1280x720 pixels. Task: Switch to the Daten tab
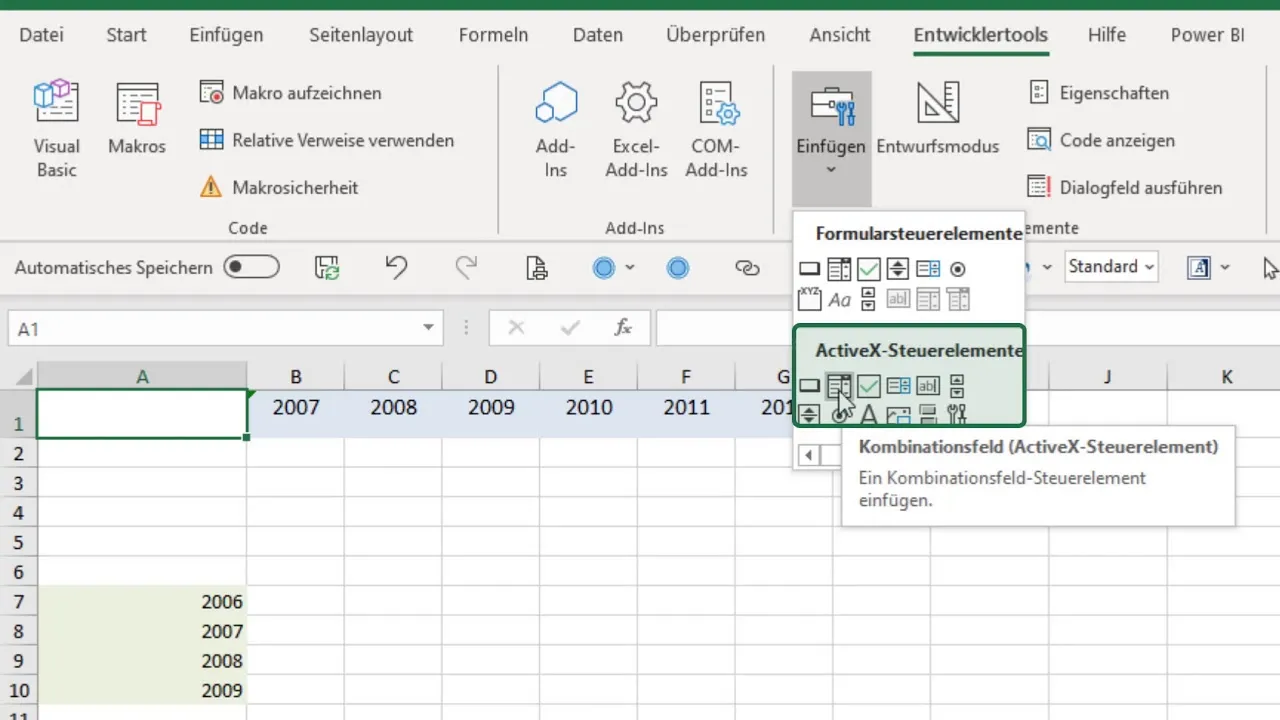[x=598, y=35]
